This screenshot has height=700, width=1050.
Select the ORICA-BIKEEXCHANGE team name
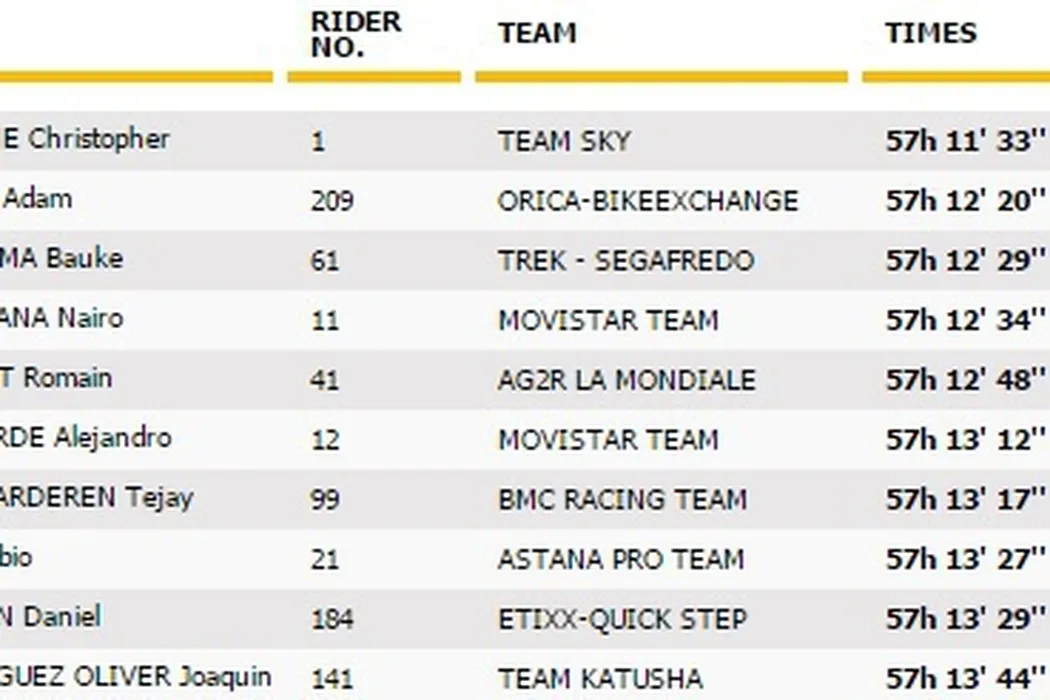(647, 201)
